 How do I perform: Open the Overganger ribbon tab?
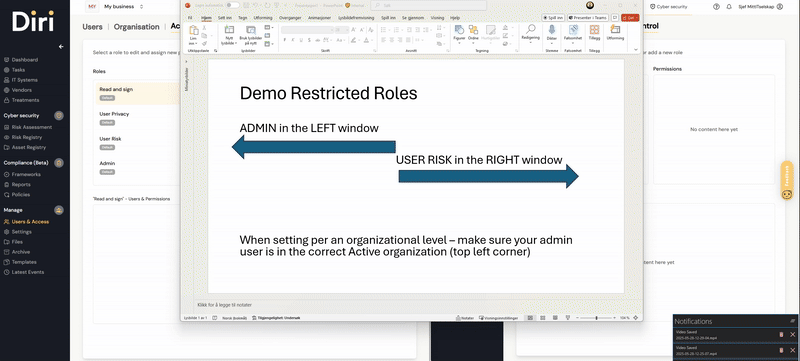tap(289, 17)
